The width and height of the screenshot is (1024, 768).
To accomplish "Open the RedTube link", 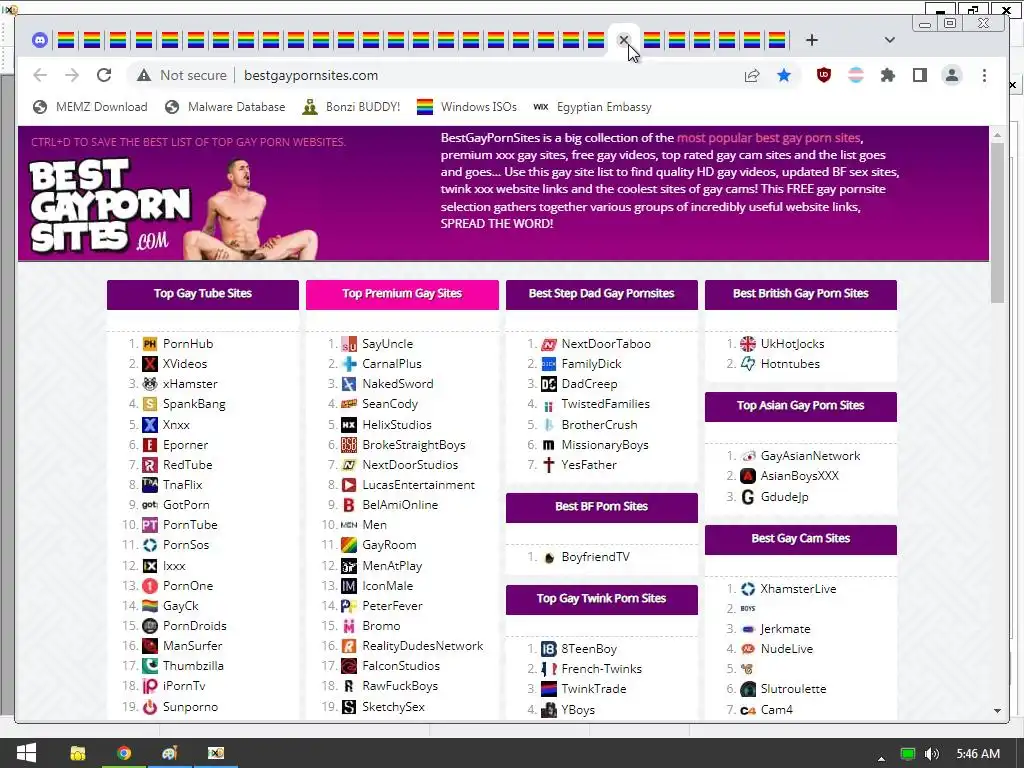I will (187, 465).
